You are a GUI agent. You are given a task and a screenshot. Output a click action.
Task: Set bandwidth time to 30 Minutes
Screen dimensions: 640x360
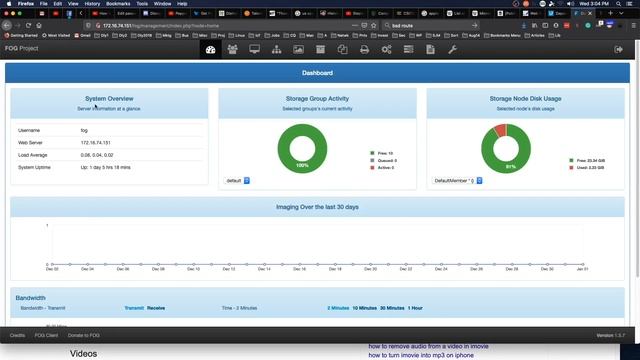click(392, 308)
